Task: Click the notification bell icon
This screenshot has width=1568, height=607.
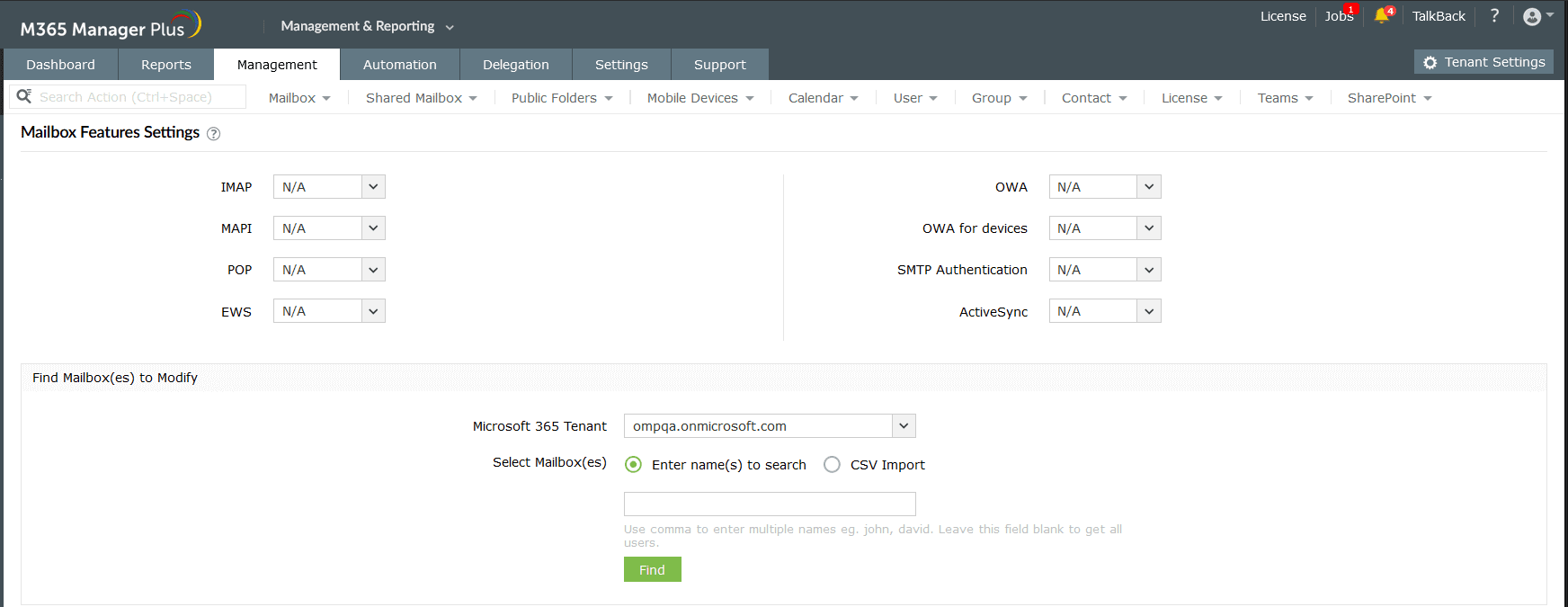Action: (x=1381, y=16)
